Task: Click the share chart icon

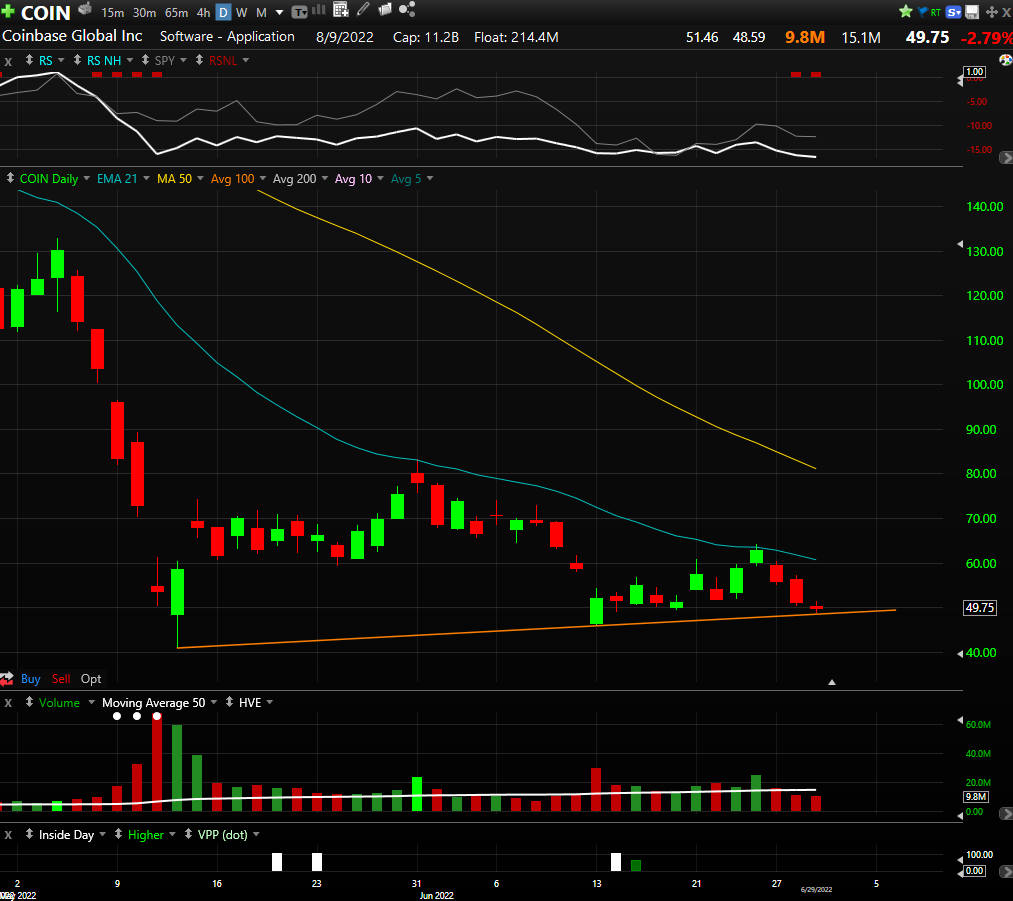Action: [x=407, y=9]
